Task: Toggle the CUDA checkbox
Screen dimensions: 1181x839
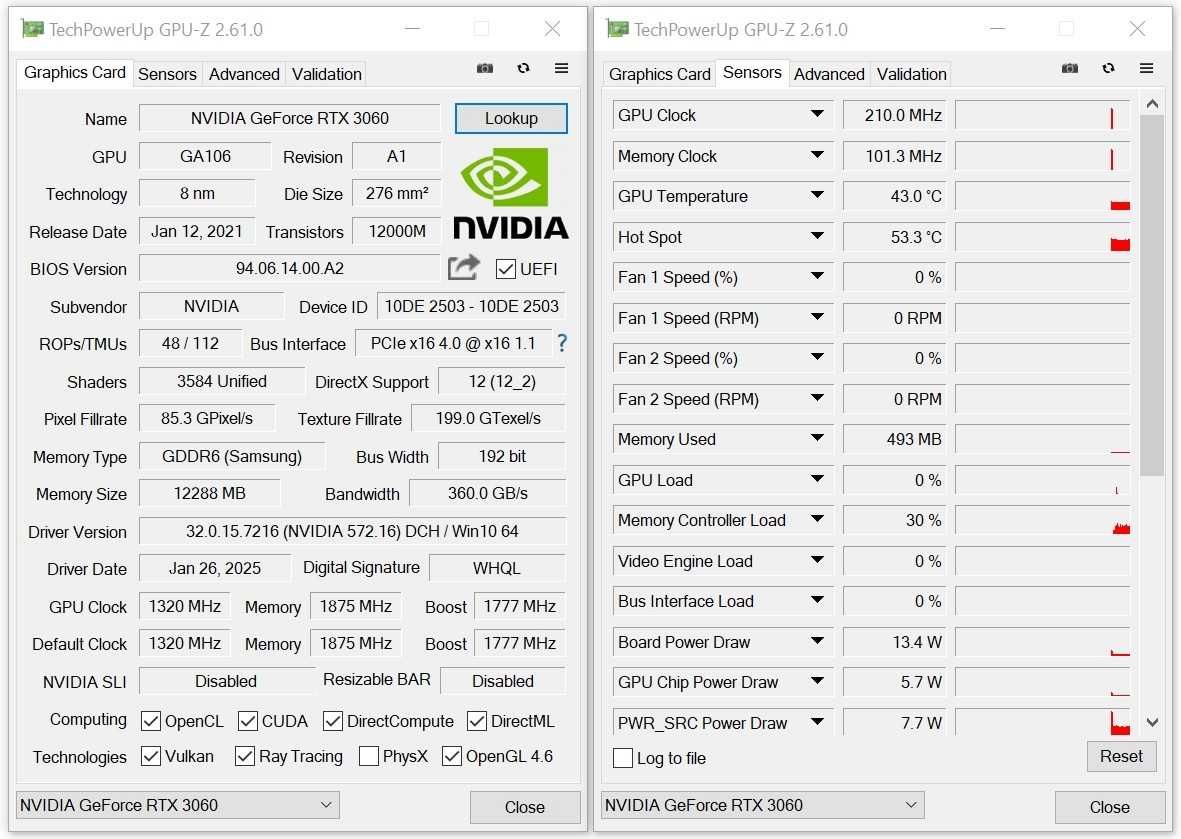Action: [248, 722]
